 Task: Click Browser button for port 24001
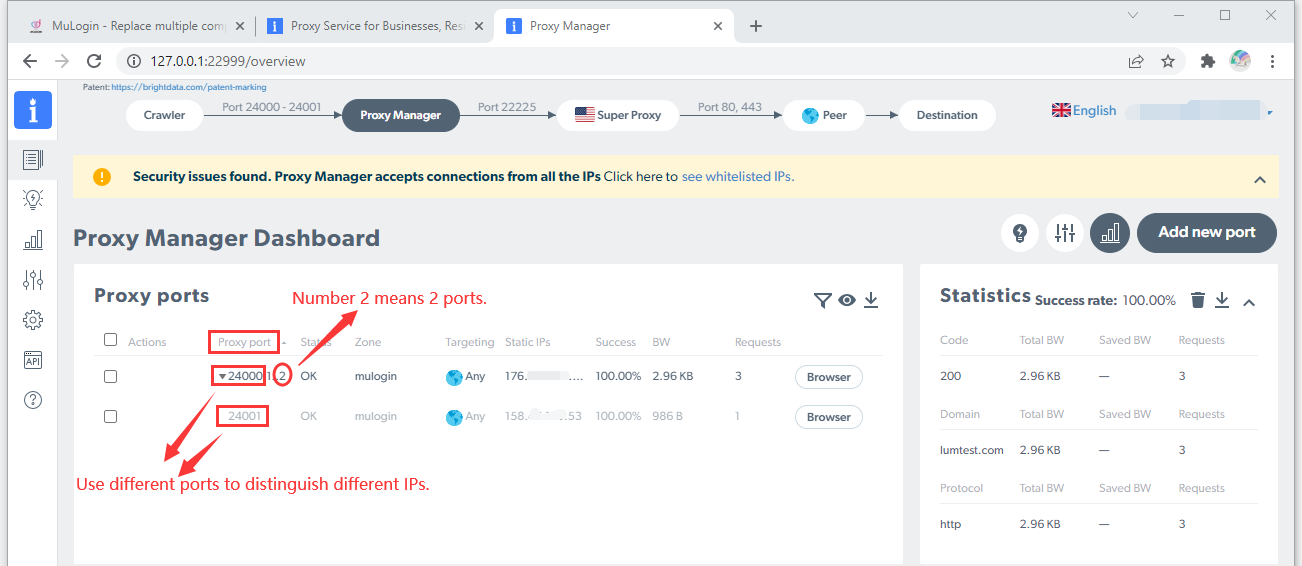[x=829, y=417]
